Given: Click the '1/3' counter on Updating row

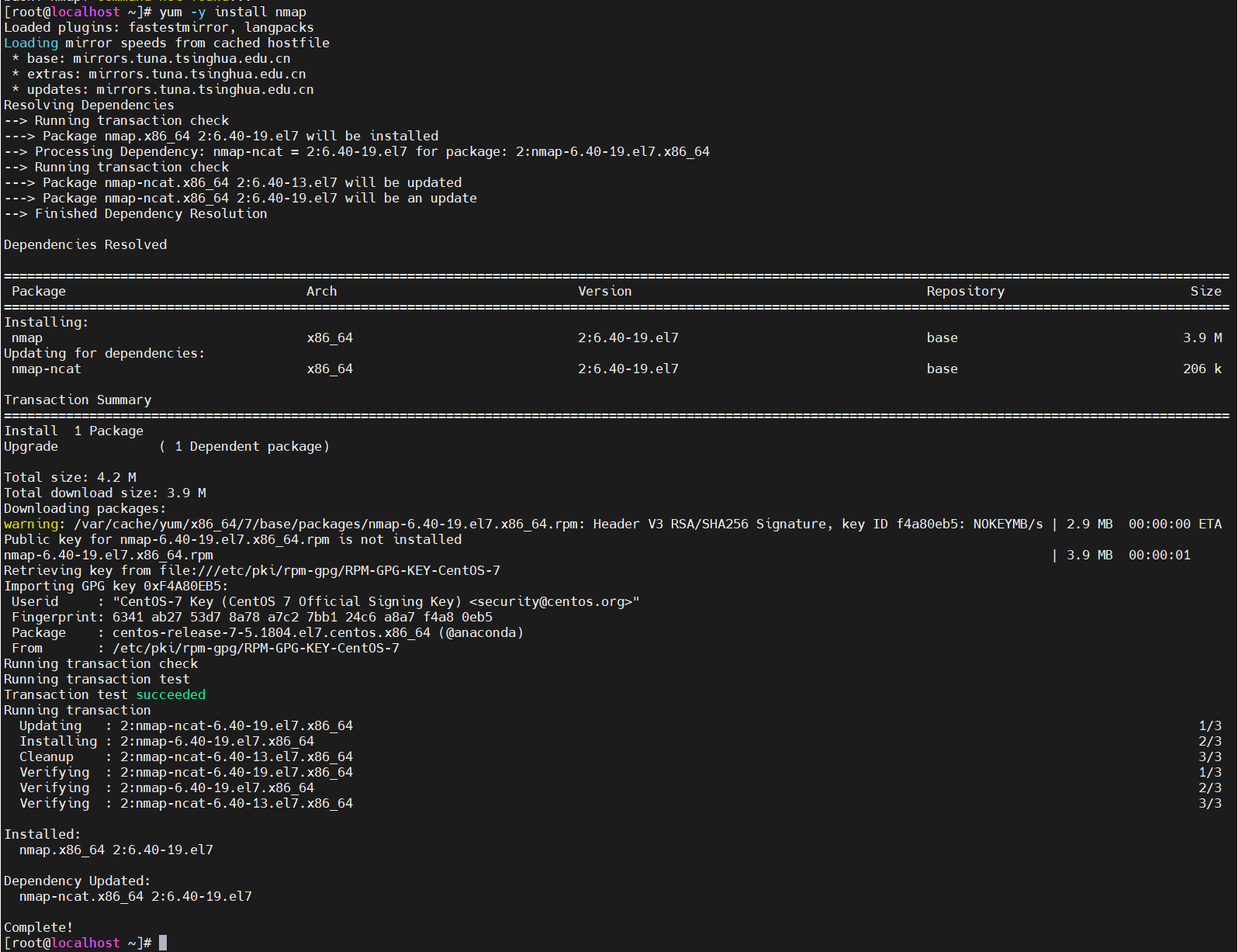Looking at the screenshot, I should click(1210, 725).
